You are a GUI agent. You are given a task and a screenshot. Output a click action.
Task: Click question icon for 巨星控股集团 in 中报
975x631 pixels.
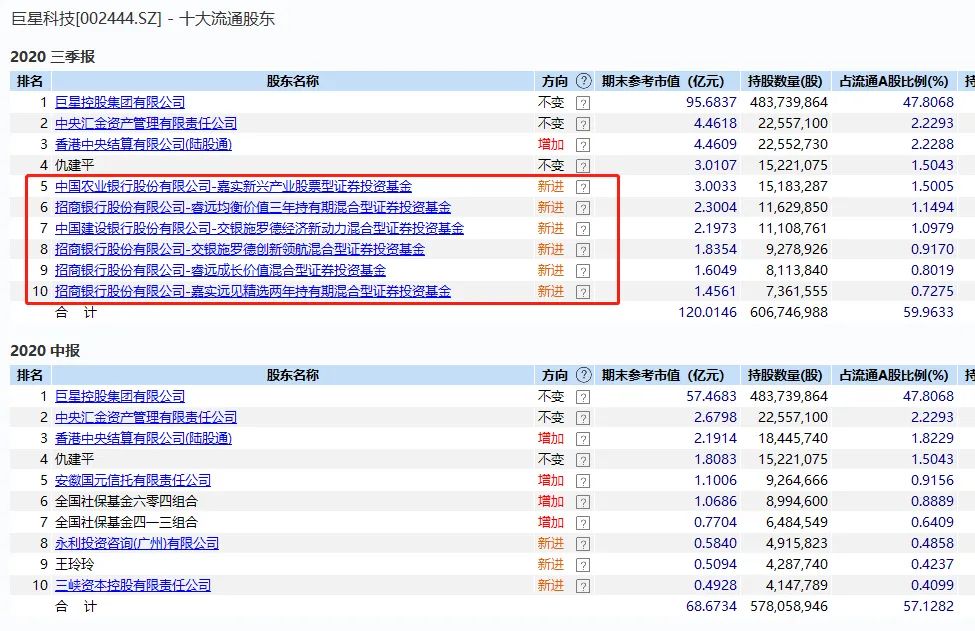click(x=583, y=397)
